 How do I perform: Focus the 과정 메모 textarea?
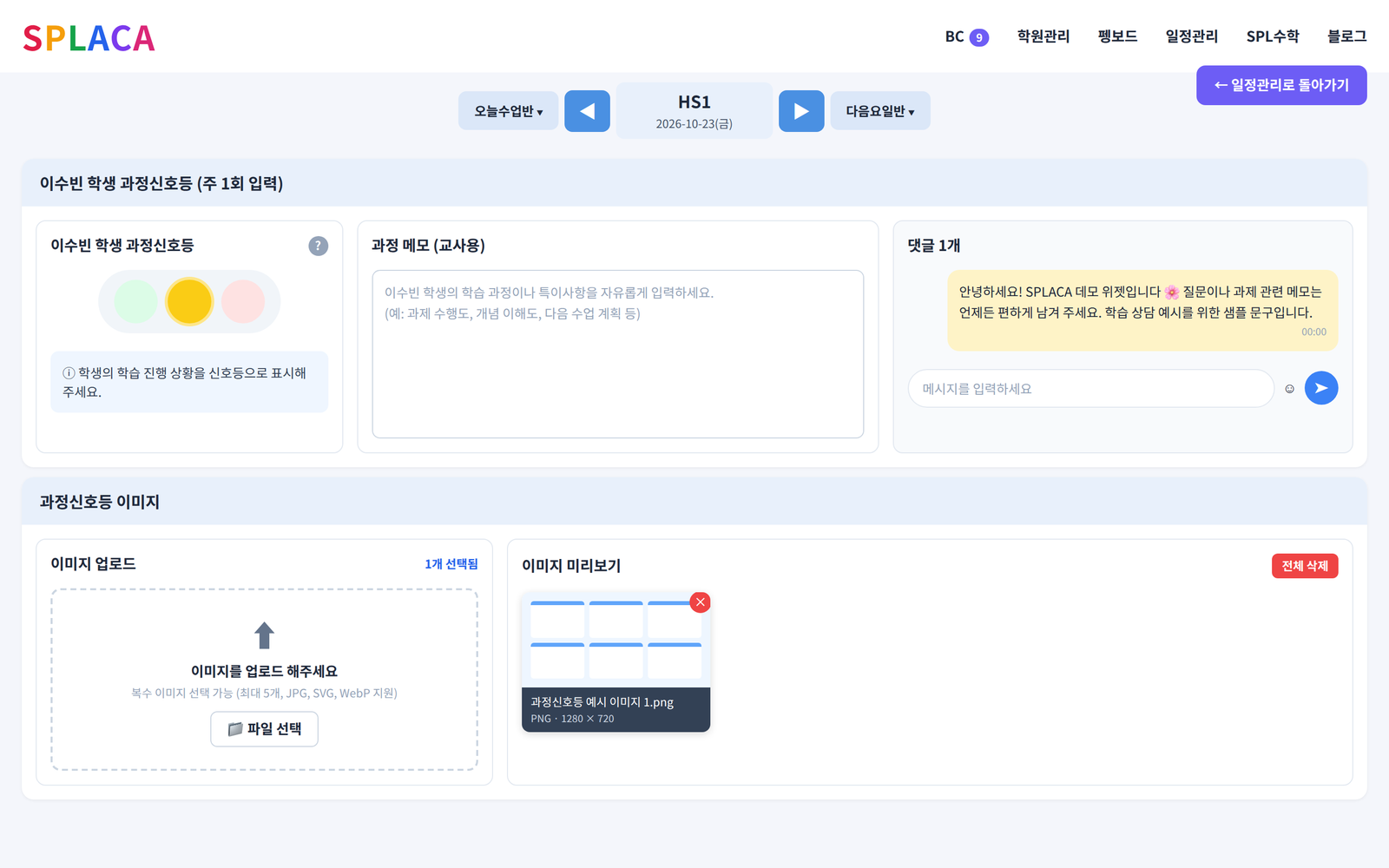click(618, 354)
